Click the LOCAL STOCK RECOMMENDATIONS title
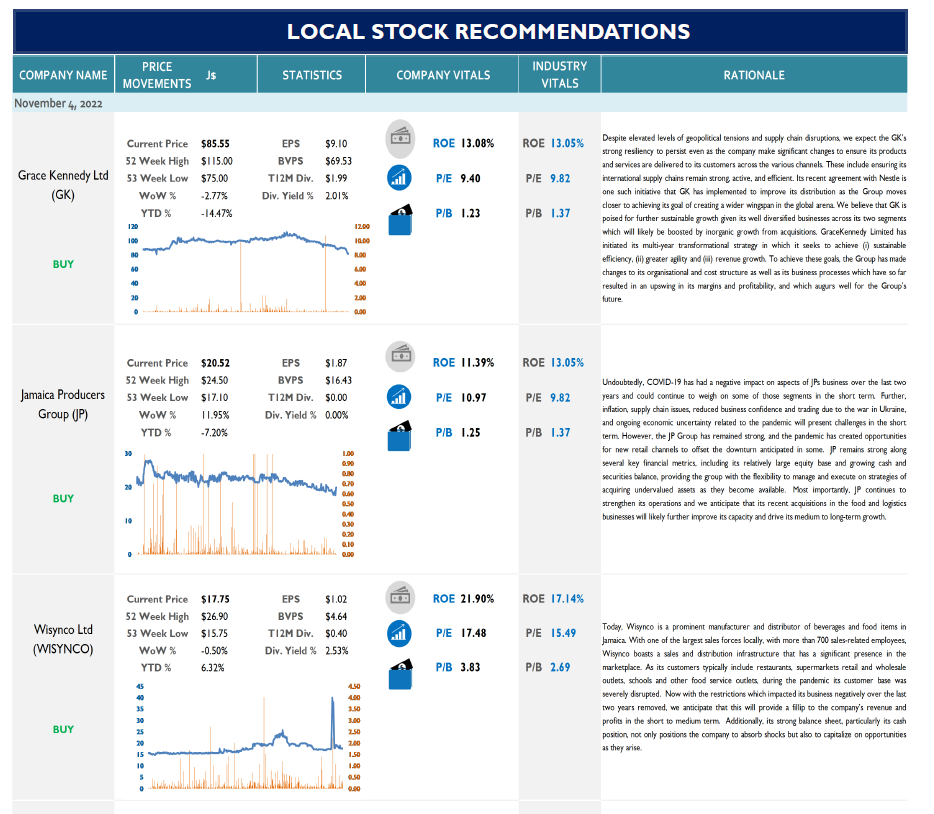934x814 pixels. tap(488, 32)
